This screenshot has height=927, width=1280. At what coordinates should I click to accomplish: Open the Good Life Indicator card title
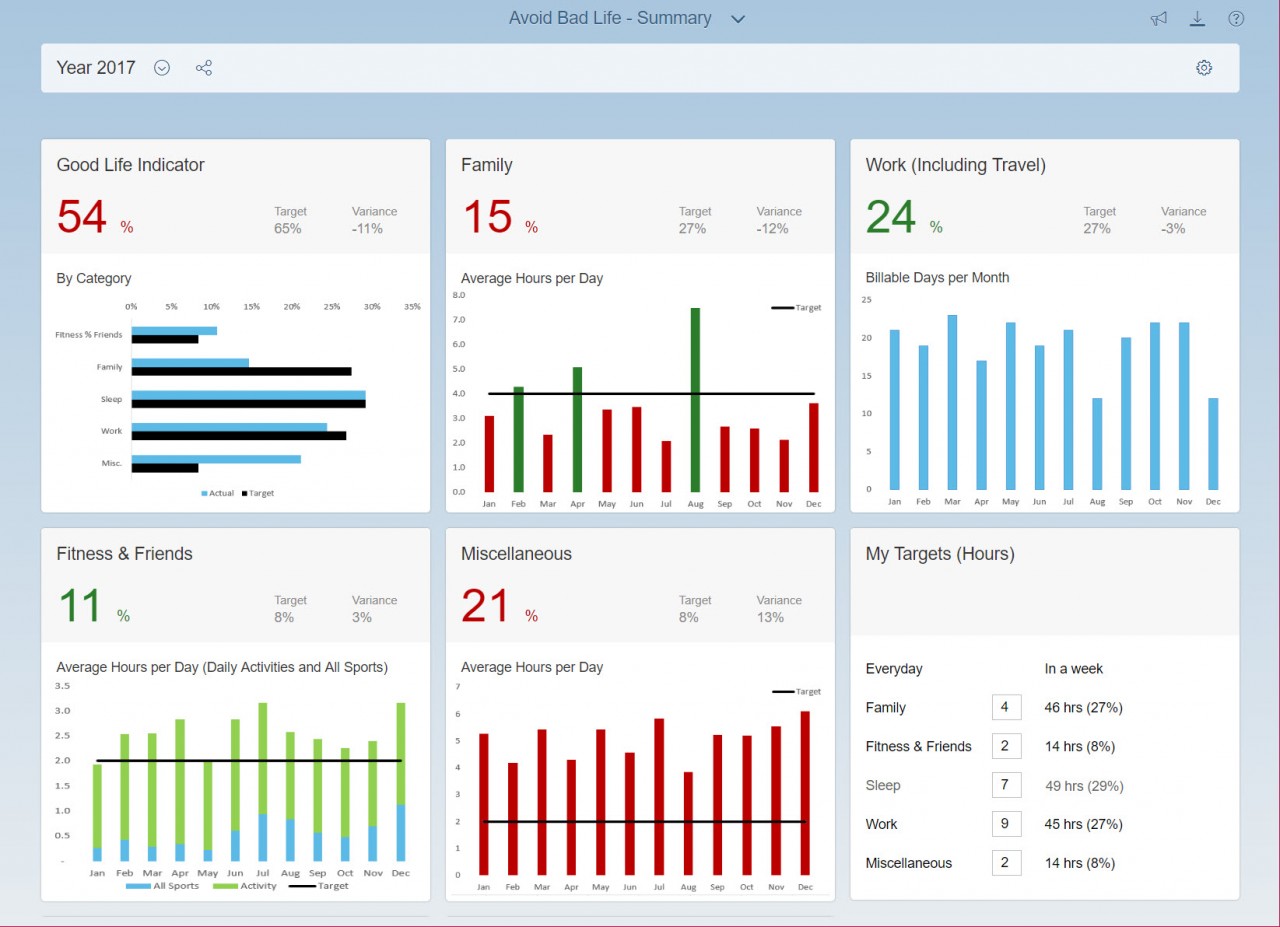click(130, 165)
